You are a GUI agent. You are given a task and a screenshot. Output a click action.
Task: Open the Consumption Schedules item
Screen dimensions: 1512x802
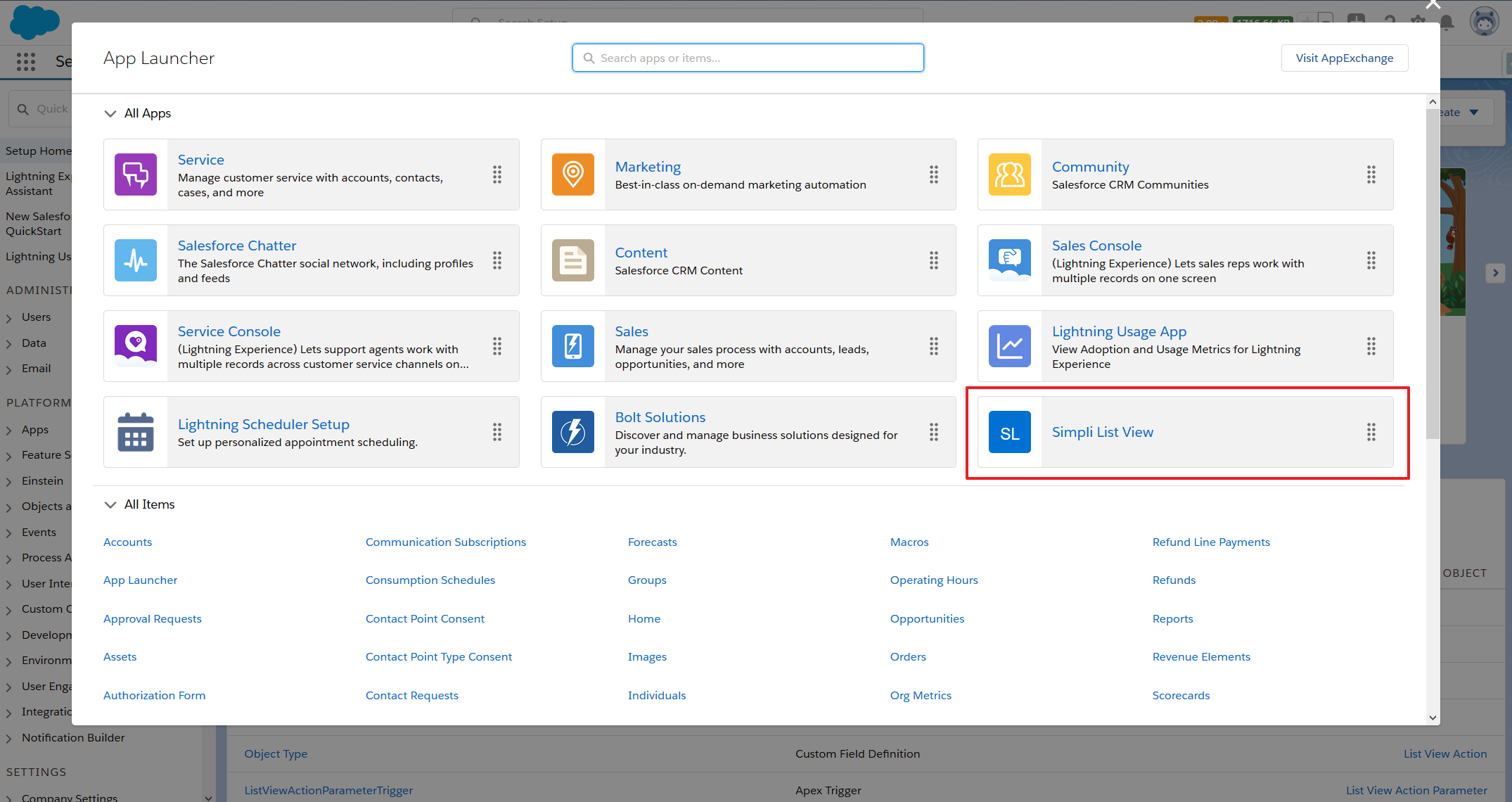coord(430,580)
